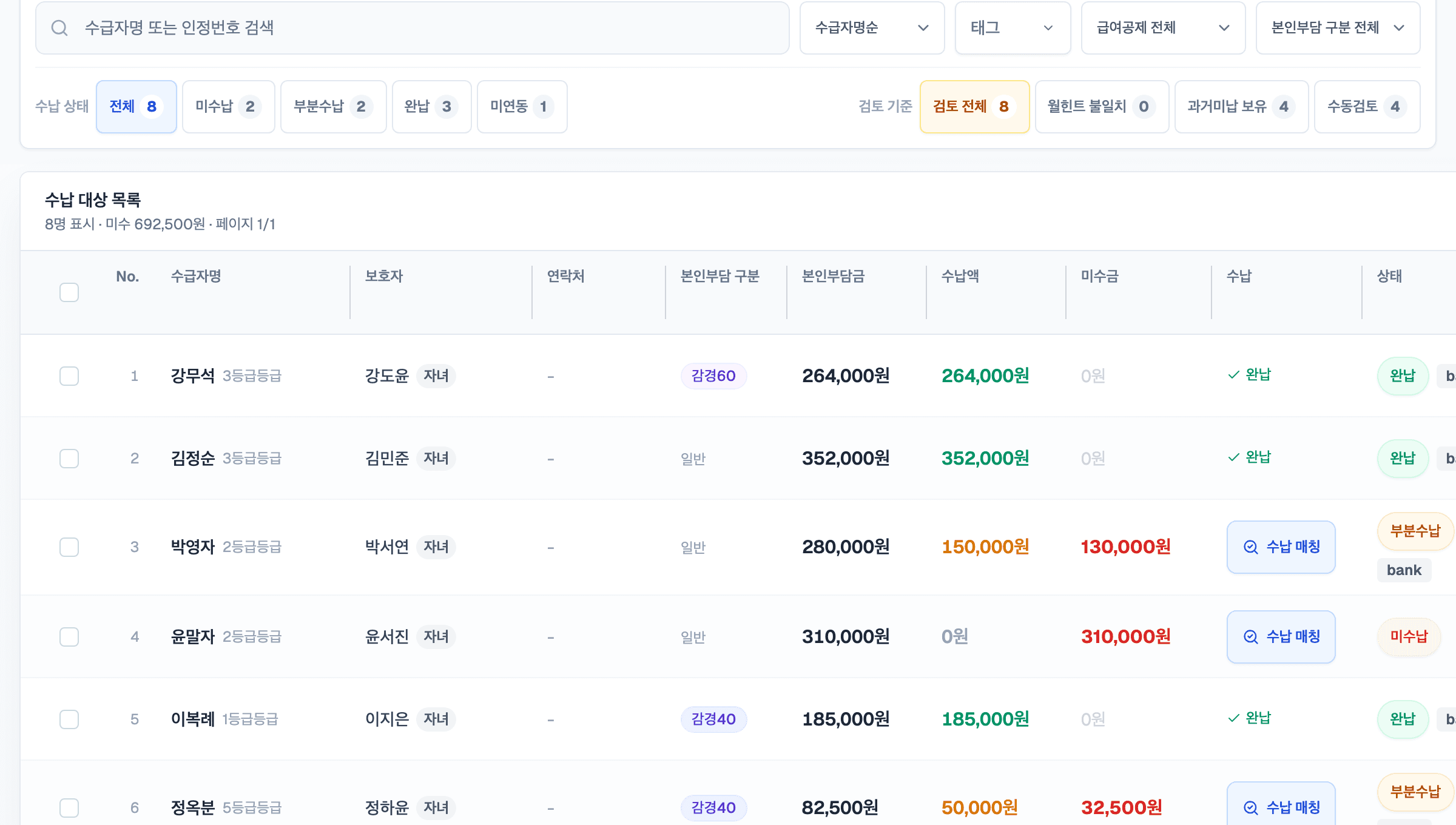
Task: Click the 부분수납 status badge for 박영자
Action: pos(1415,531)
